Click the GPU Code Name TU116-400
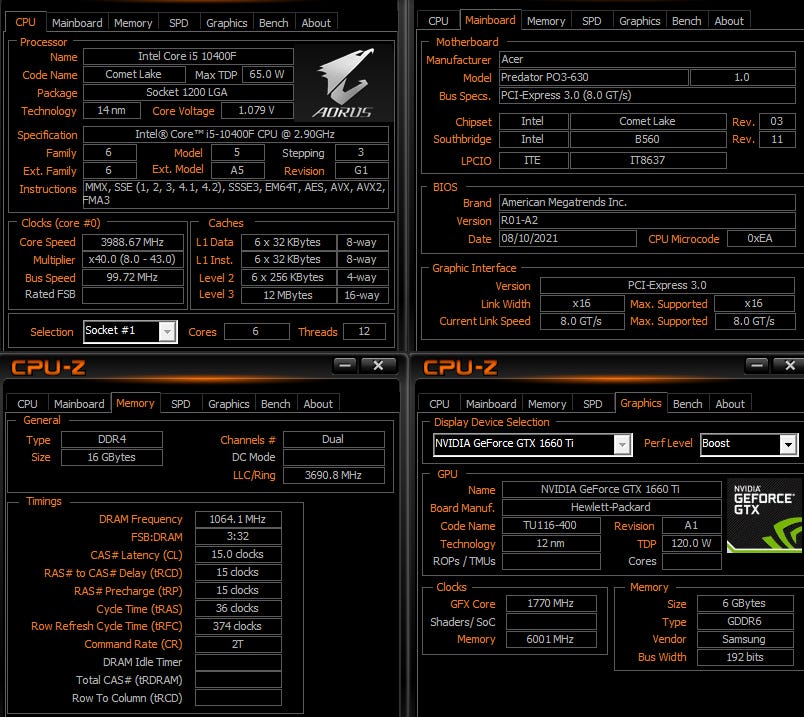This screenshot has width=804, height=717. tap(551, 526)
